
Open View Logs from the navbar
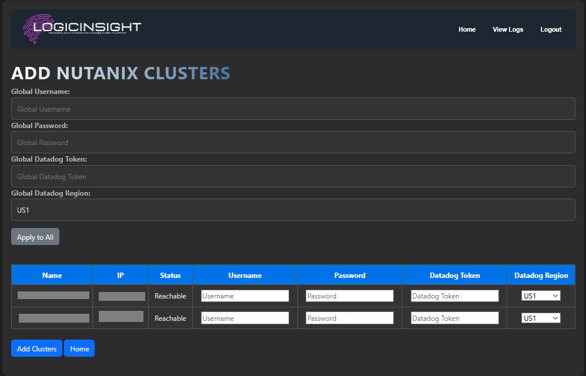[508, 30]
